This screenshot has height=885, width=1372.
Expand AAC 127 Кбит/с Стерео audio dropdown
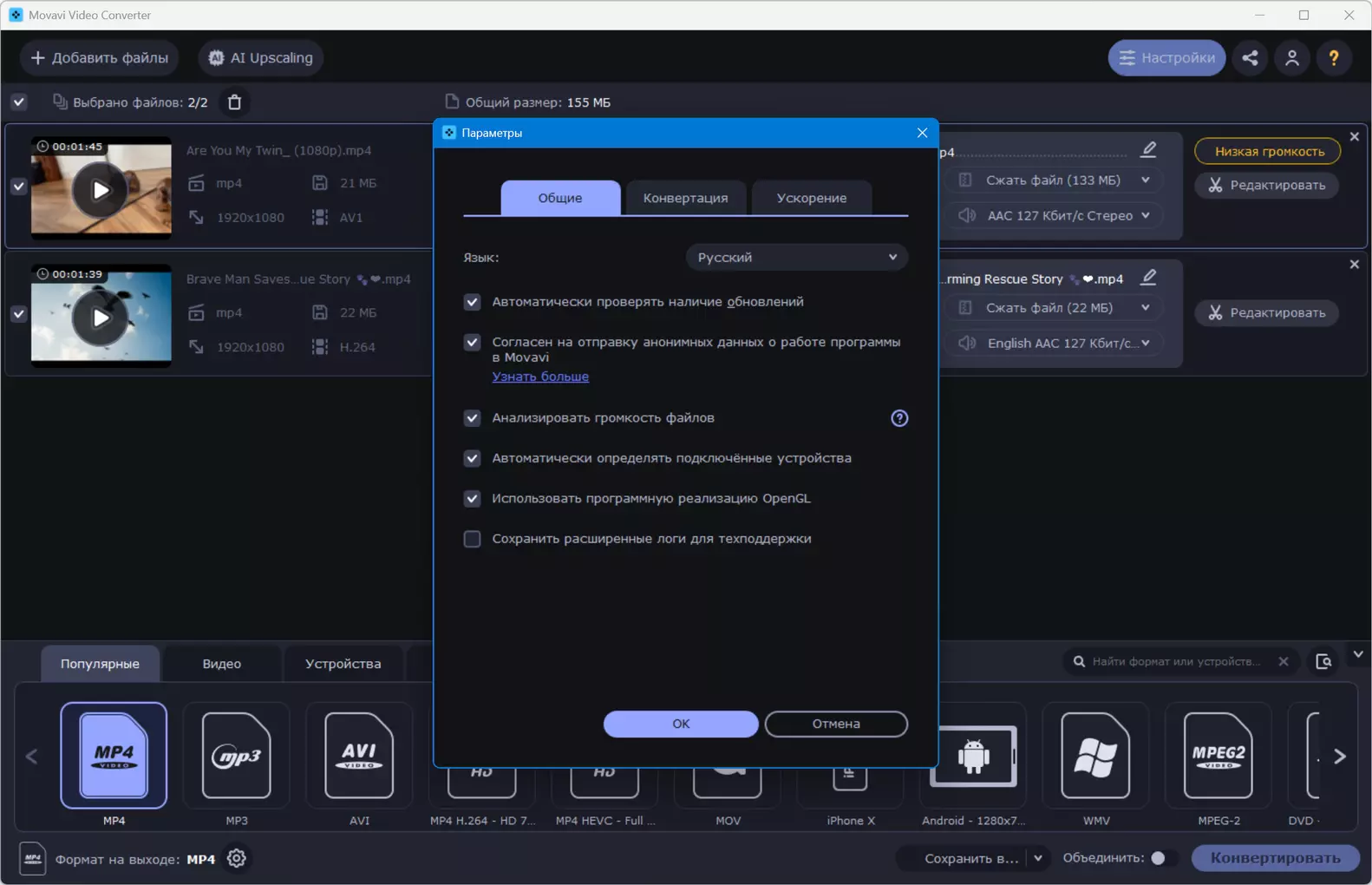(x=1055, y=215)
